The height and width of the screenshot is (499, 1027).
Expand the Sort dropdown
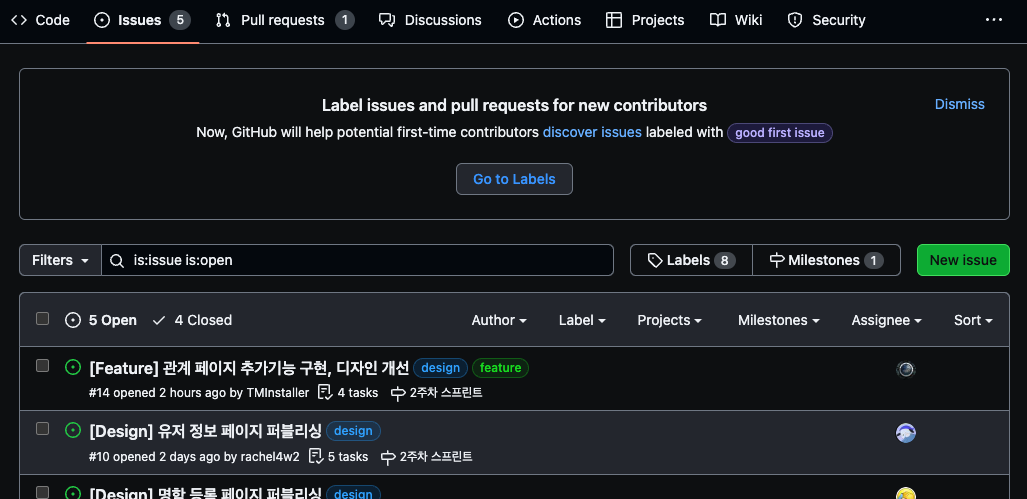[973, 320]
